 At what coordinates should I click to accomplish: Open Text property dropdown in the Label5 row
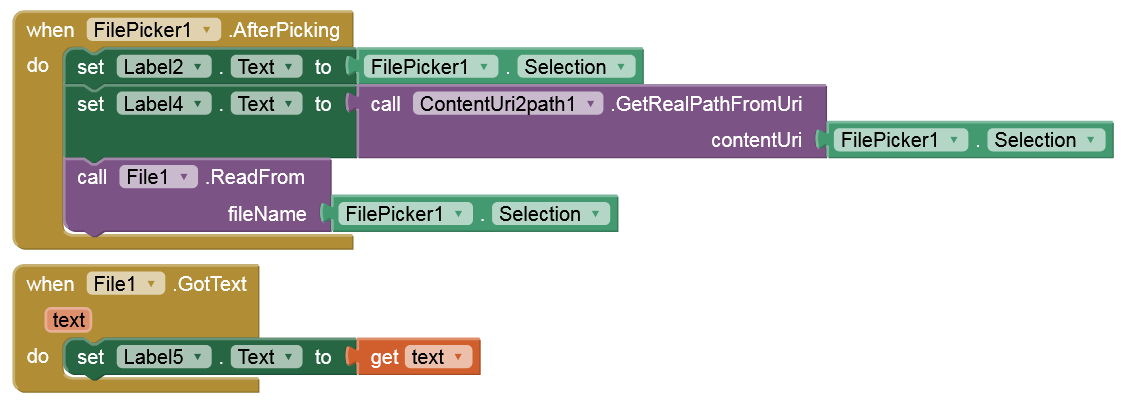(x=288, y=357)
